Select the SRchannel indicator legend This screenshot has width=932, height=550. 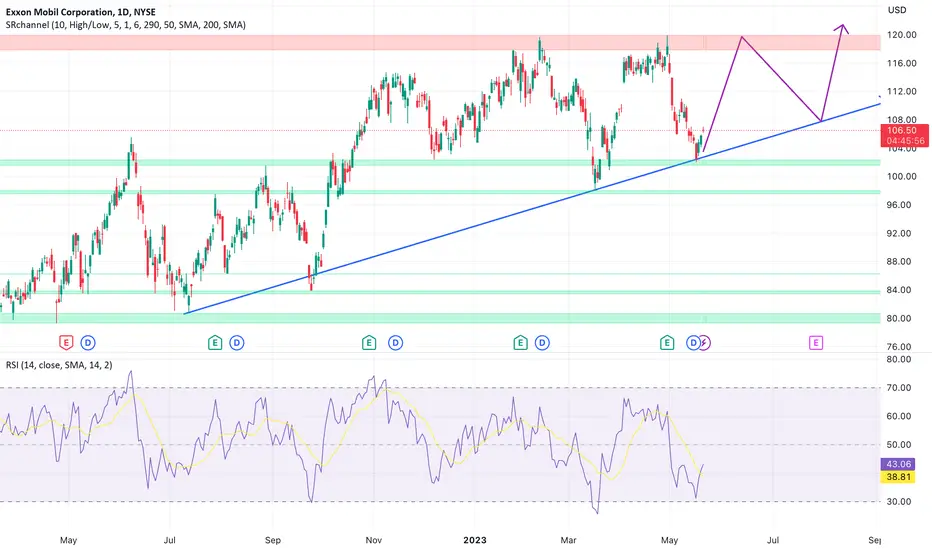coord(125,25)
